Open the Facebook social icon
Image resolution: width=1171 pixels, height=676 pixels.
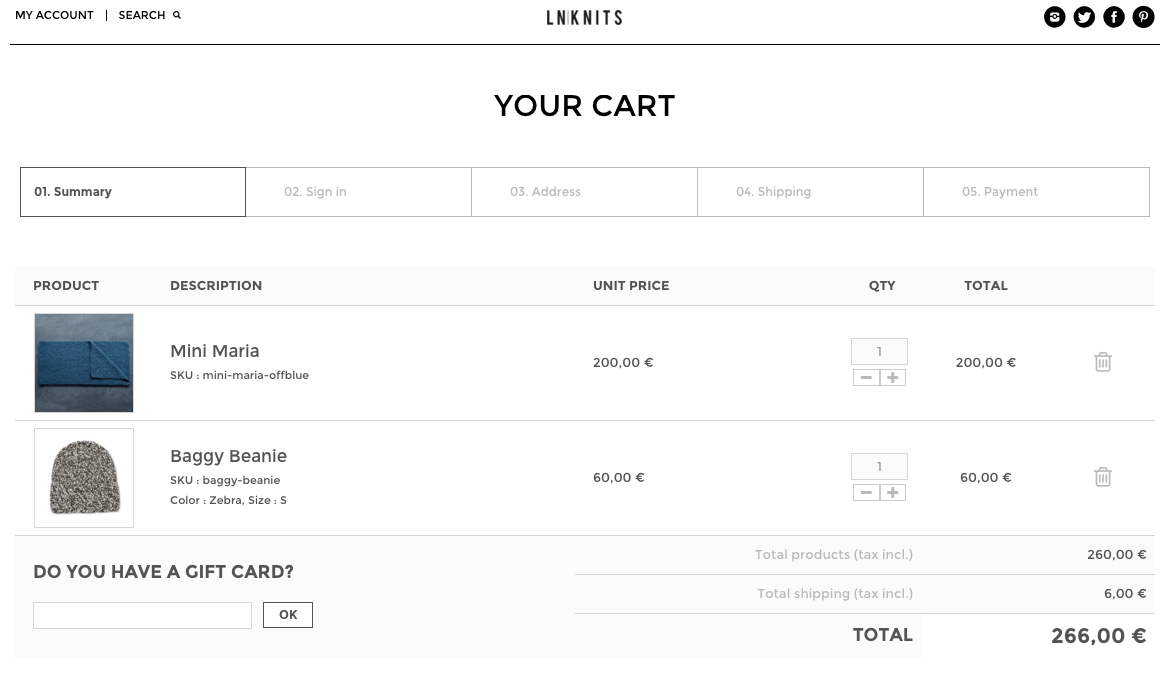point(1114,17)
